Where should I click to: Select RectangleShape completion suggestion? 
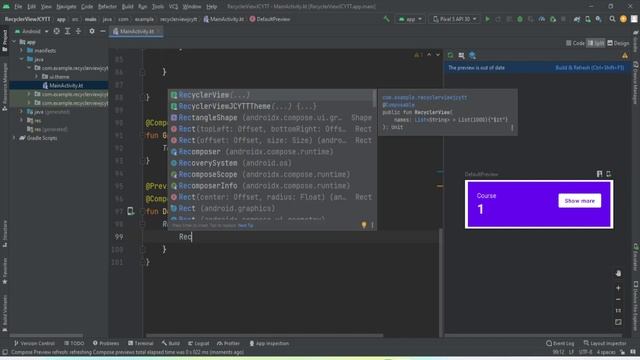coord(271,118)
